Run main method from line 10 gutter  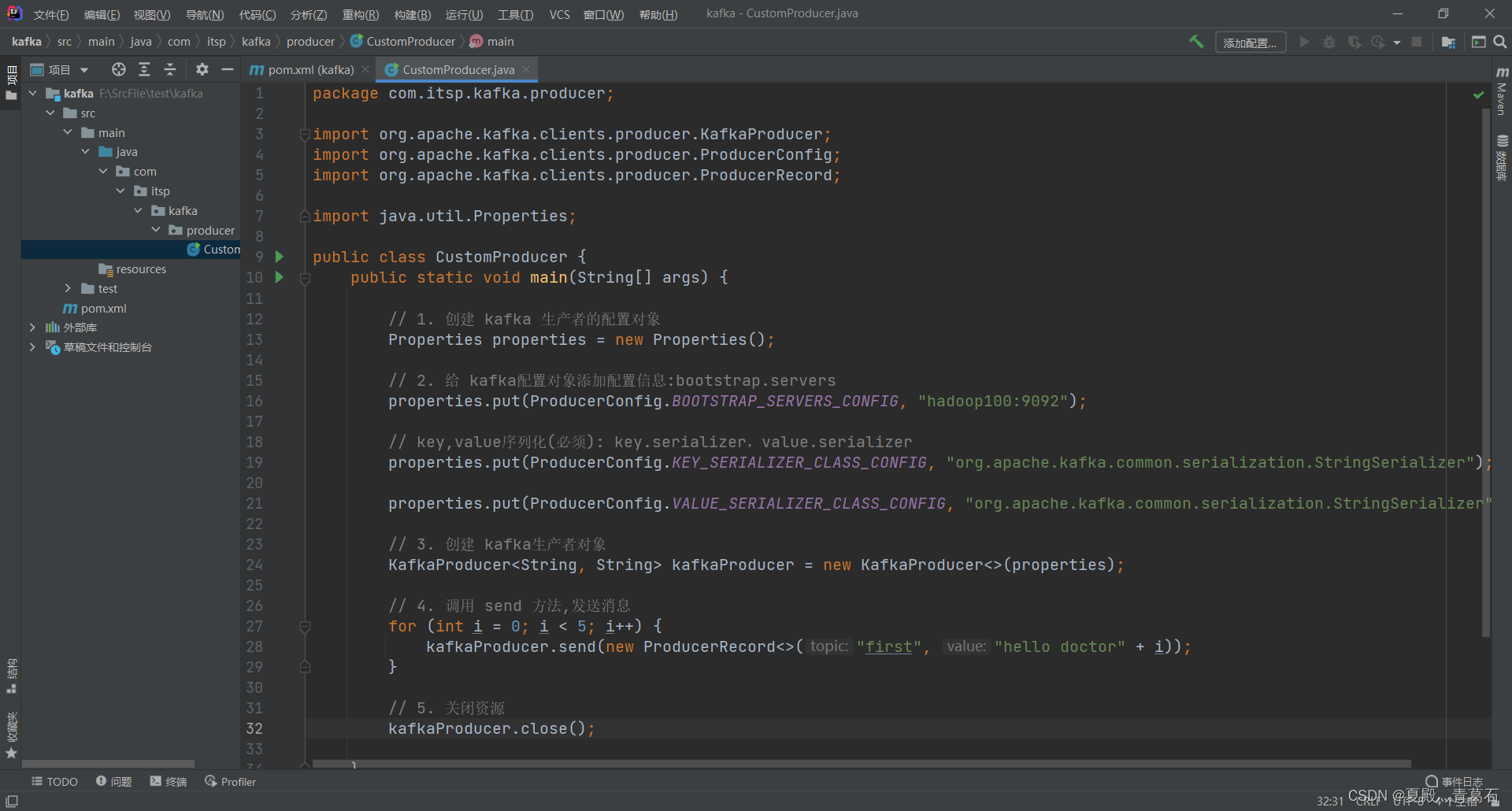click(279, 277)
